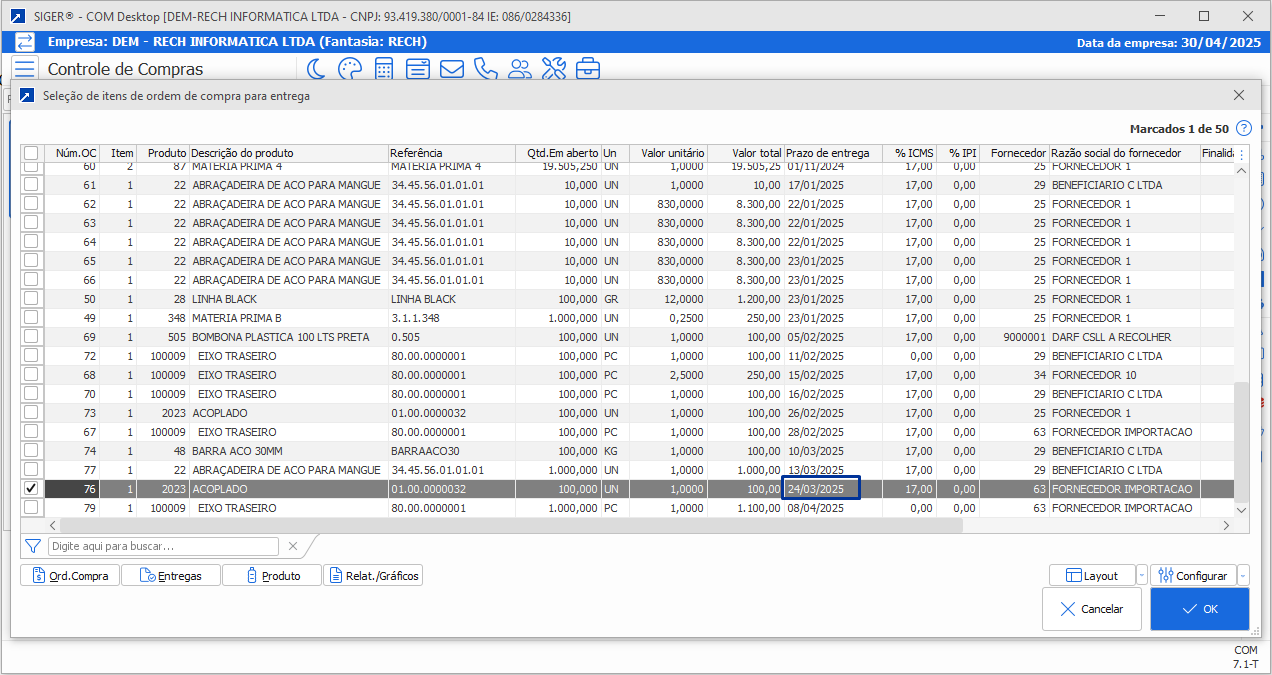This screenshot has height=675, width=1272.
Task: Expand the Configurar button dropdown arrow
Action: (1243, 576)
